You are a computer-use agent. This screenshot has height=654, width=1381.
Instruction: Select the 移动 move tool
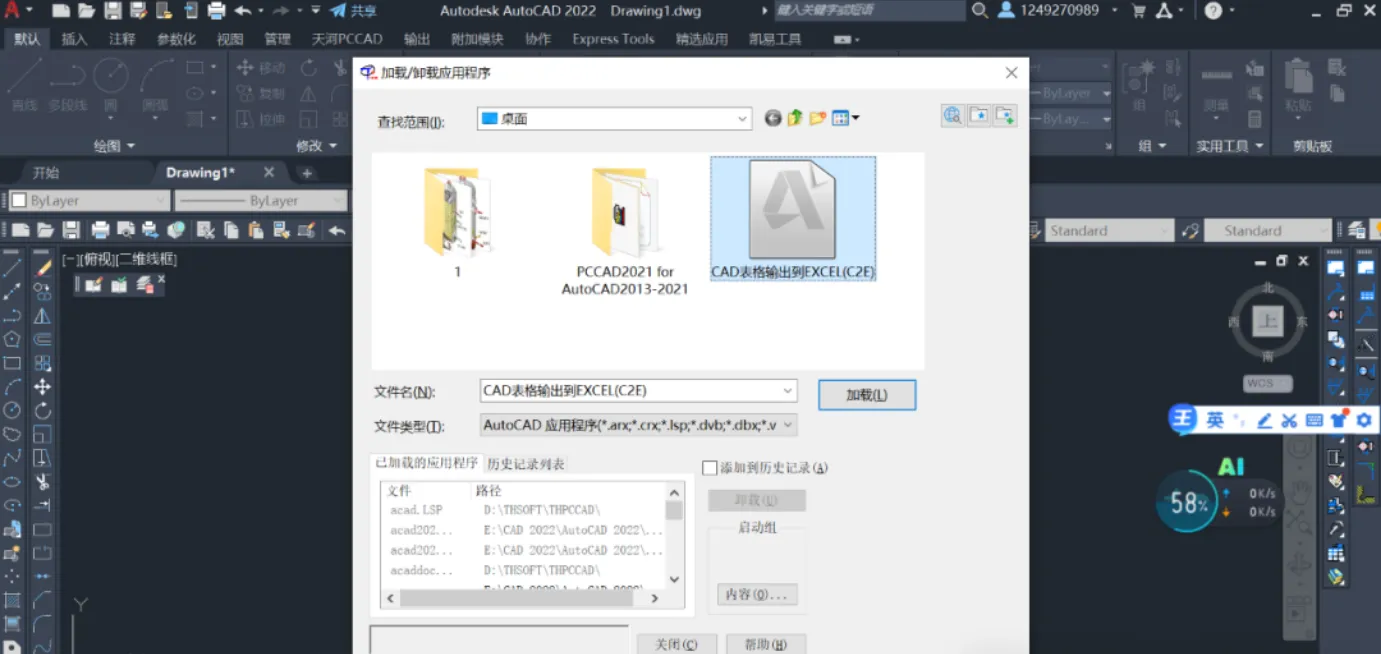pyautogui.click(x=262, y=68)
